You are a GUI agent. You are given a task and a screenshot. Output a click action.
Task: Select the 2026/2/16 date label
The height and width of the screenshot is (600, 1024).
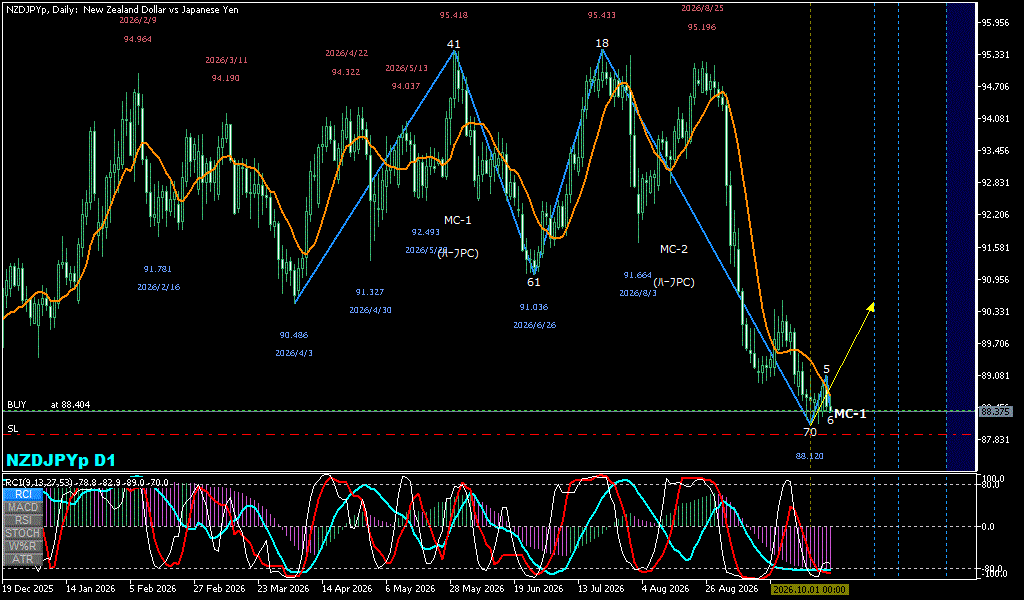click(x=158, y=287)
